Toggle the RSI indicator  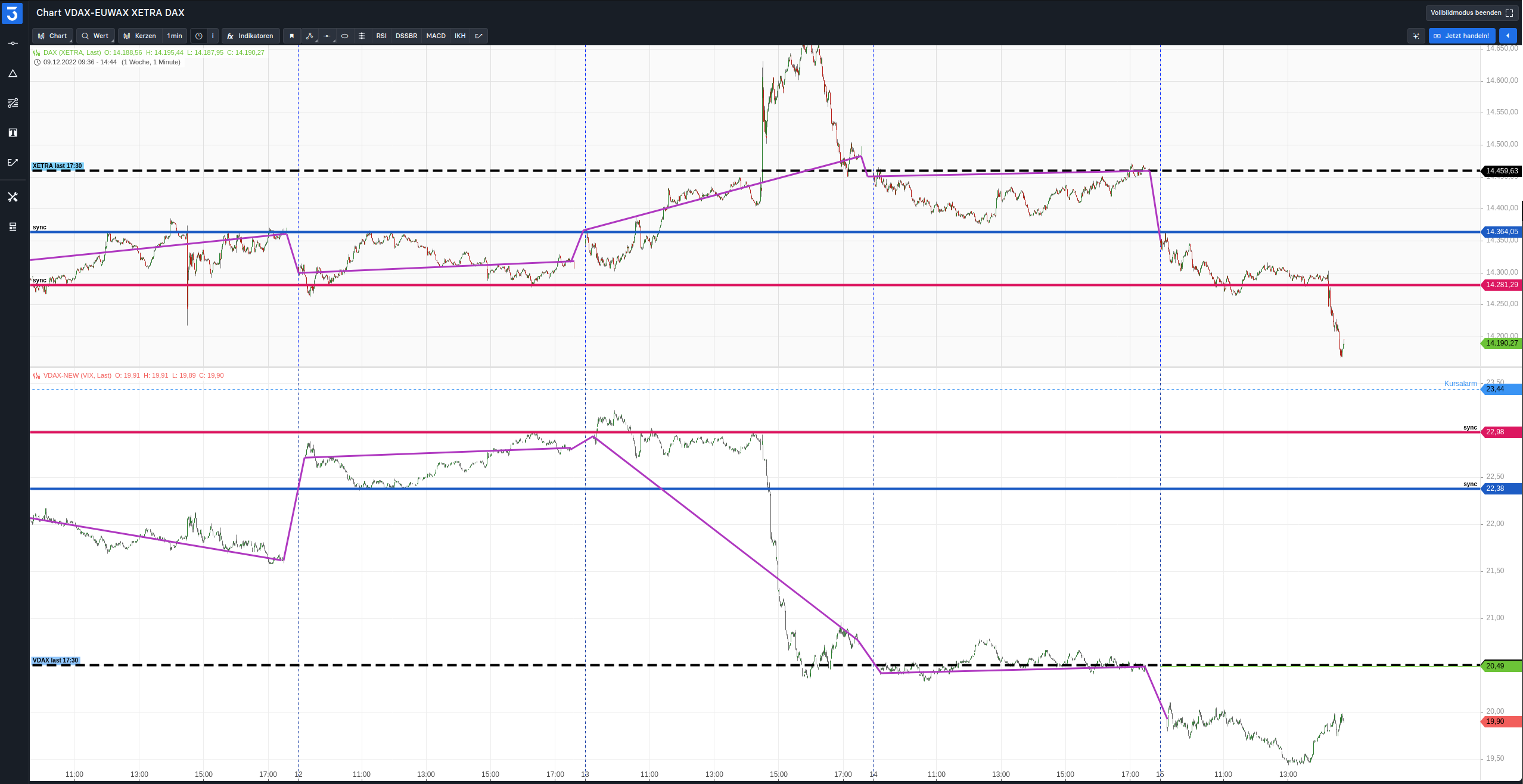click(381, 36)
